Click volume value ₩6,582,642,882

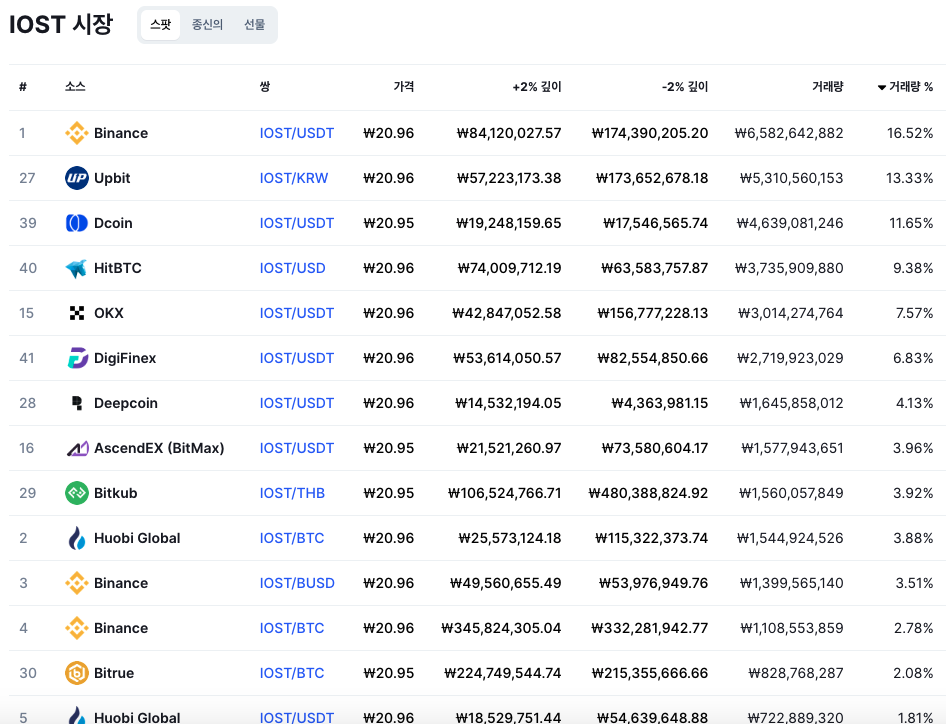pyautogui.click(x=789, y=133)
